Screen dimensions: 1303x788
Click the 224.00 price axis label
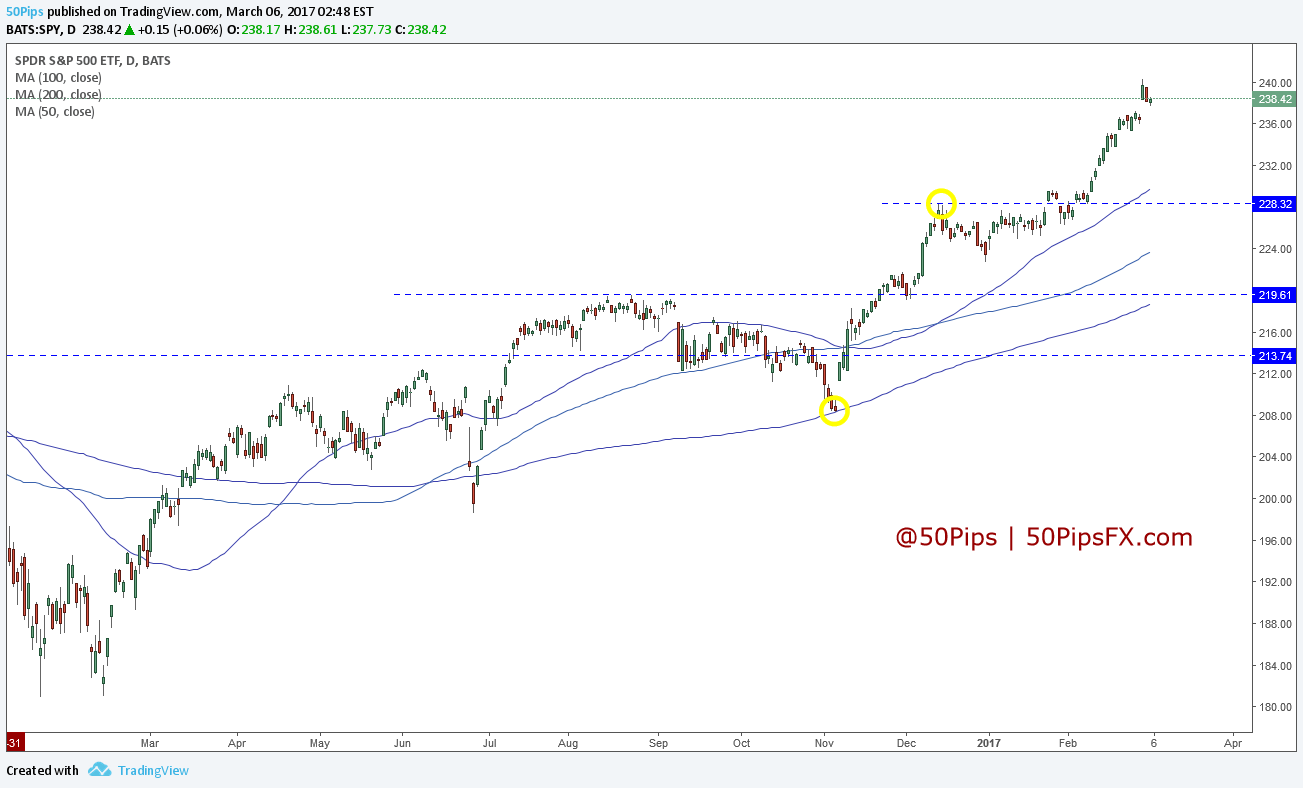[x=1275, y=249]
